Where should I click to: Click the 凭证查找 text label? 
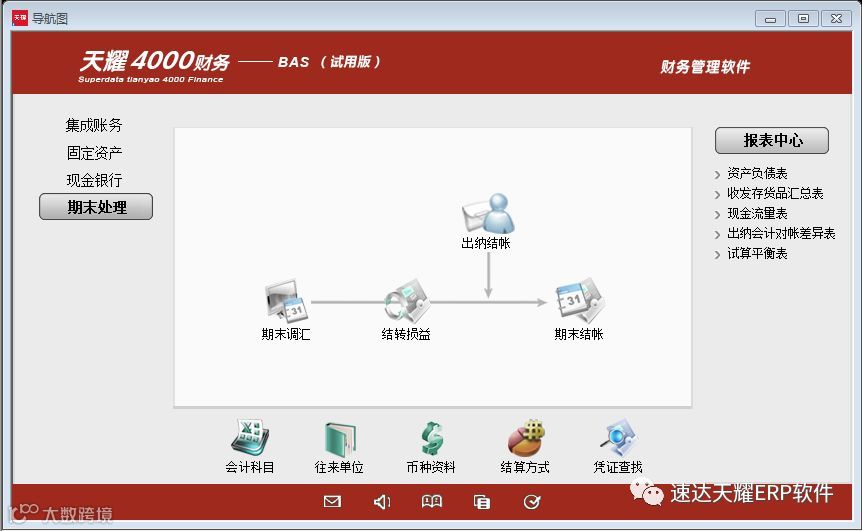pyautogui.click(x=618, y=467)
